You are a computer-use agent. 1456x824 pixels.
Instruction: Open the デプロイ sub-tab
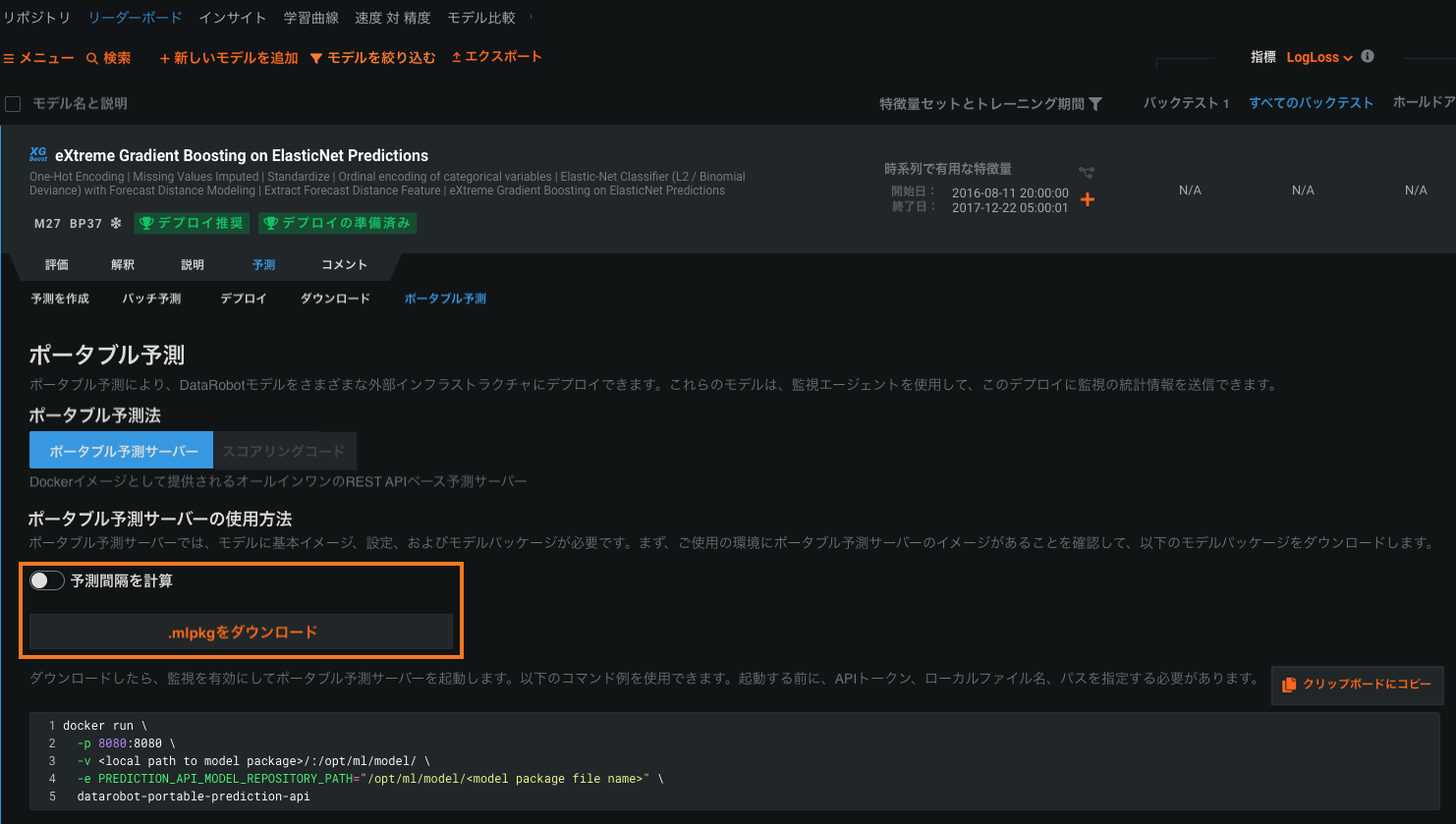(243, 299)
